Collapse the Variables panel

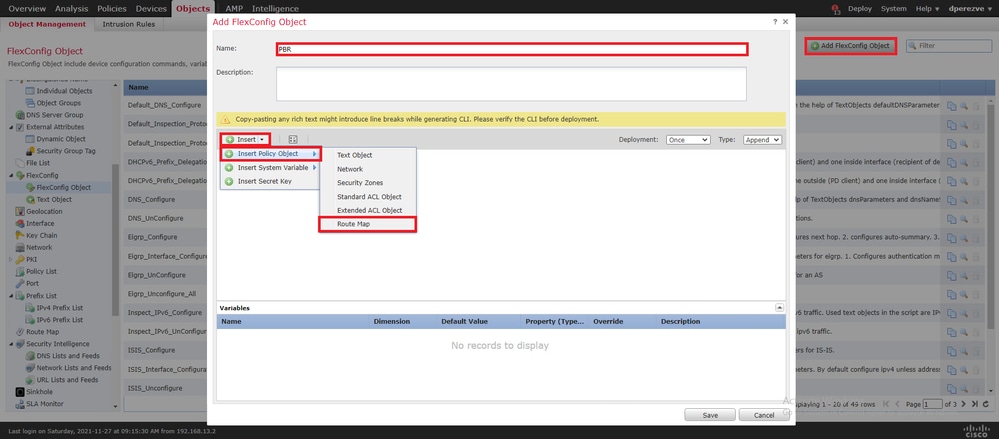(779, 307)
